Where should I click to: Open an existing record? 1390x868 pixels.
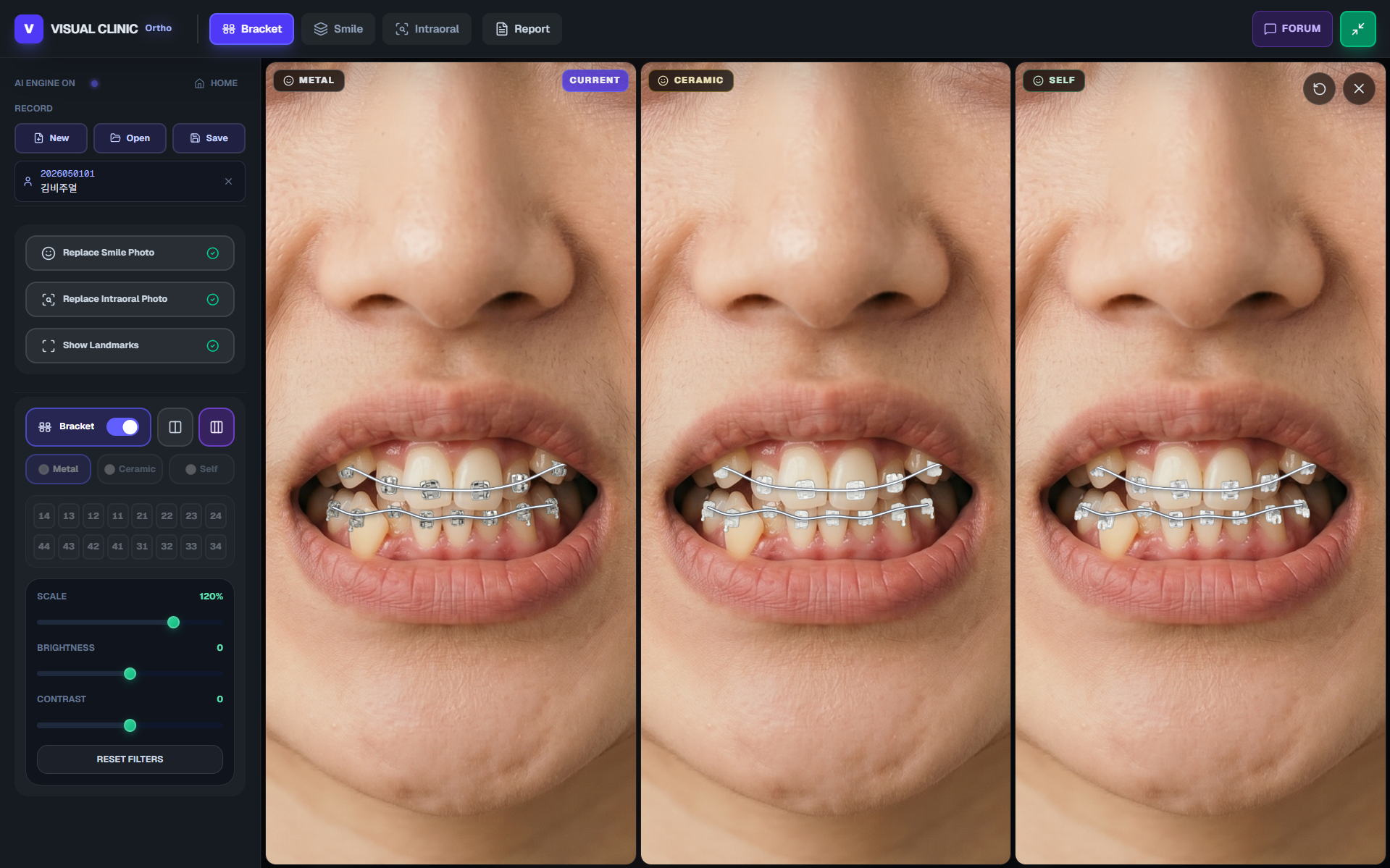pyautogui.click(x=130, y=138)
